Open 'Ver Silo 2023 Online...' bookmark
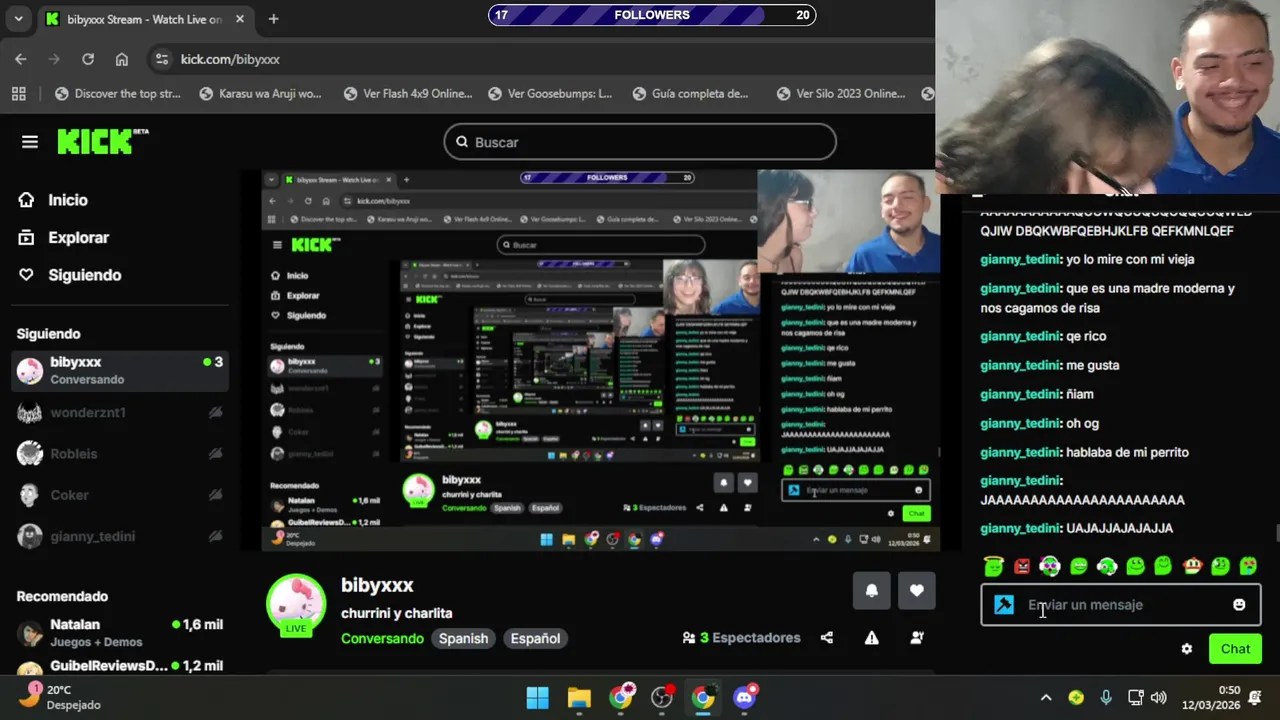Image resolution: width=1280 pixels, height=720 pixels. click(x=841, y=94)
